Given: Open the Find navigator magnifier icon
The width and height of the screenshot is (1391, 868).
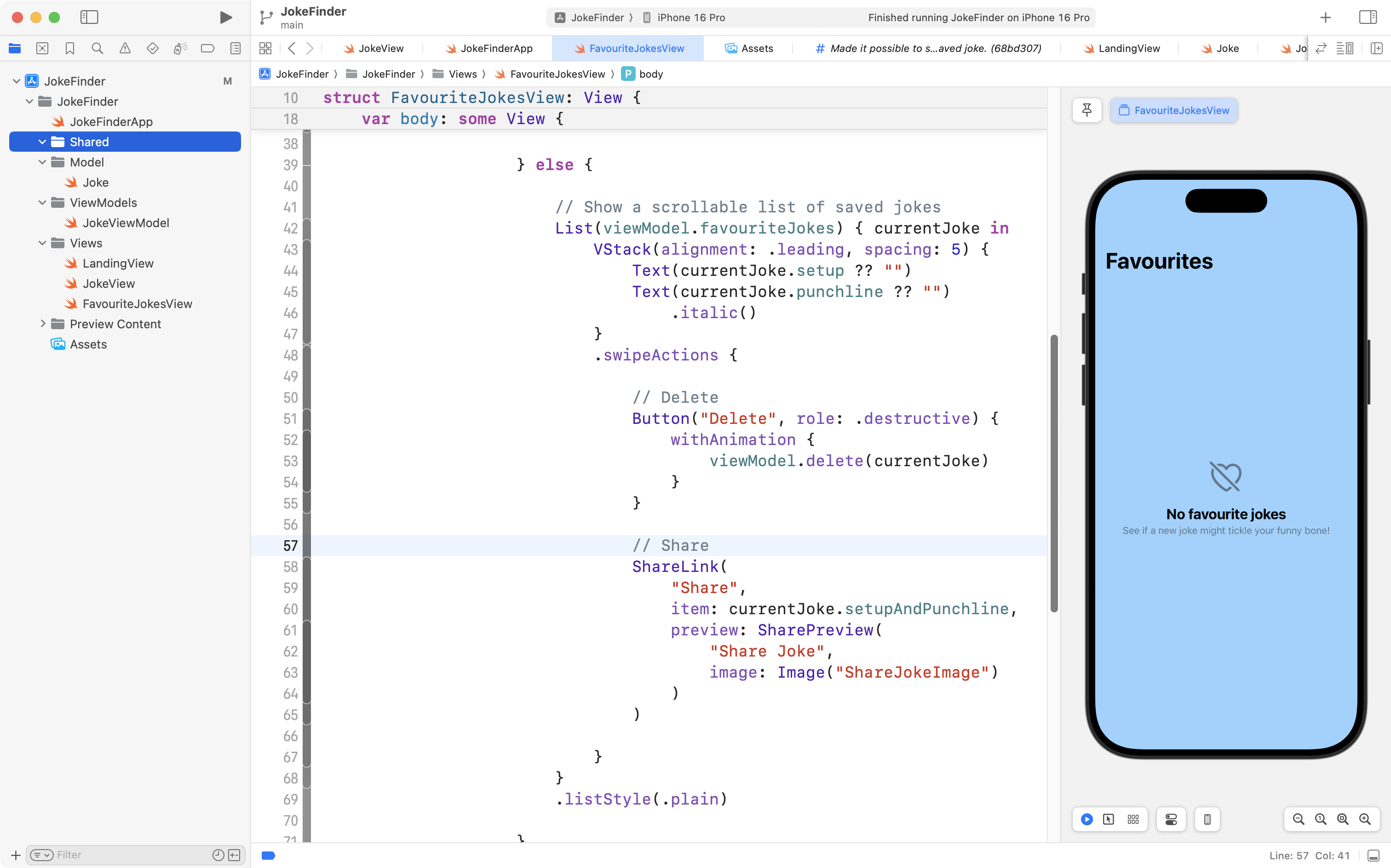Looking at the screenshot, I should pyautogui.click(x=97, y=48).
